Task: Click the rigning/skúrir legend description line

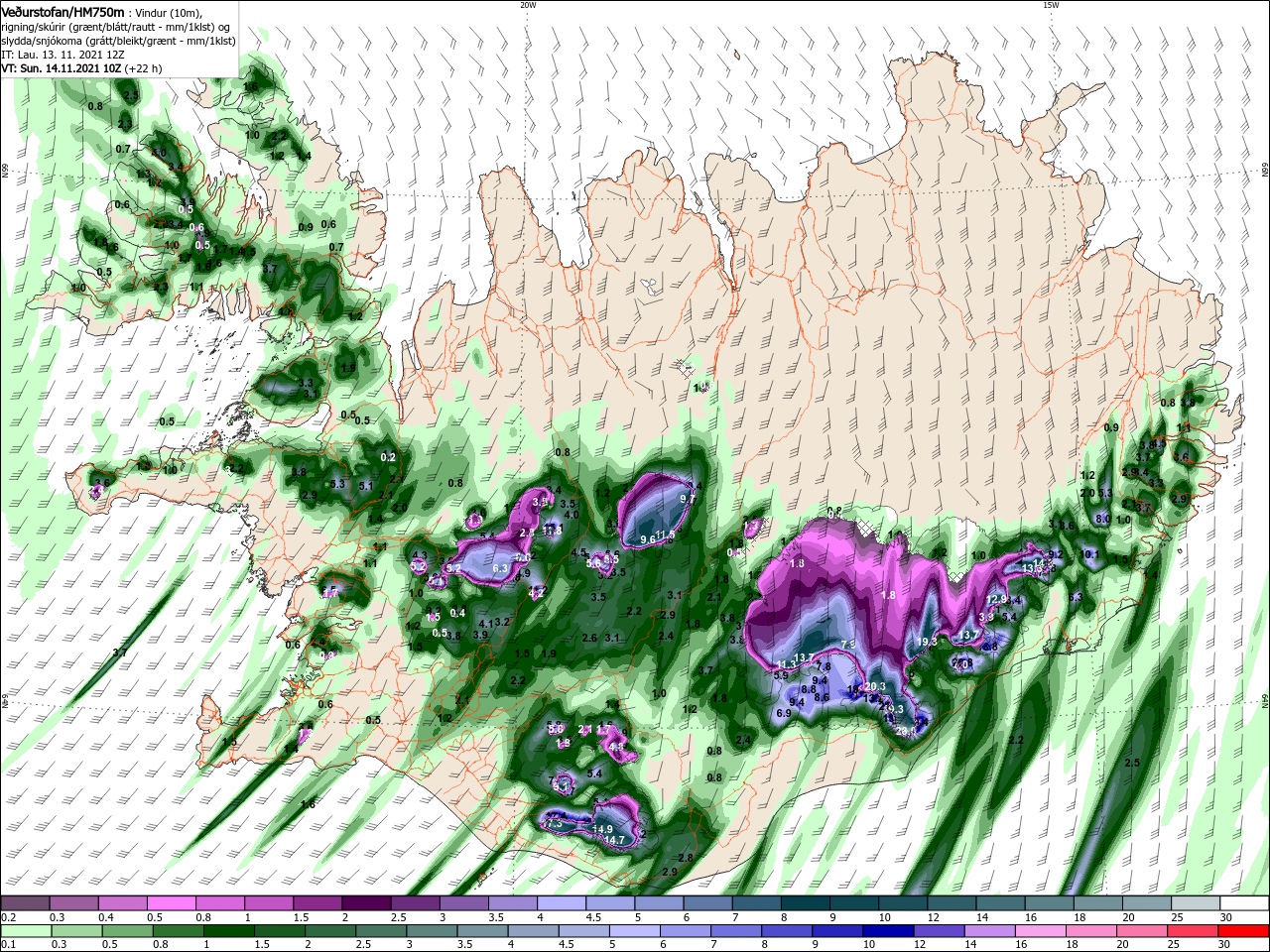Action: point(114,26)
